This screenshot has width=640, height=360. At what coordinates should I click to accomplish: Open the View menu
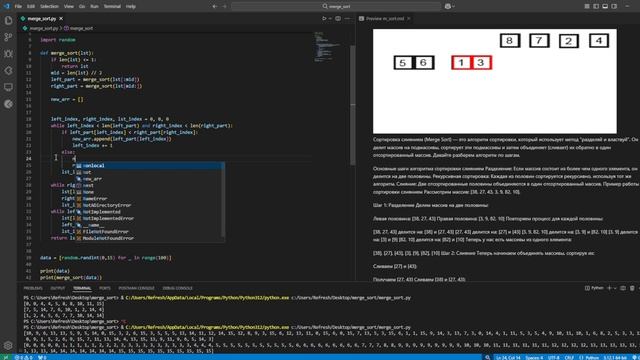[x=69, y=6]
